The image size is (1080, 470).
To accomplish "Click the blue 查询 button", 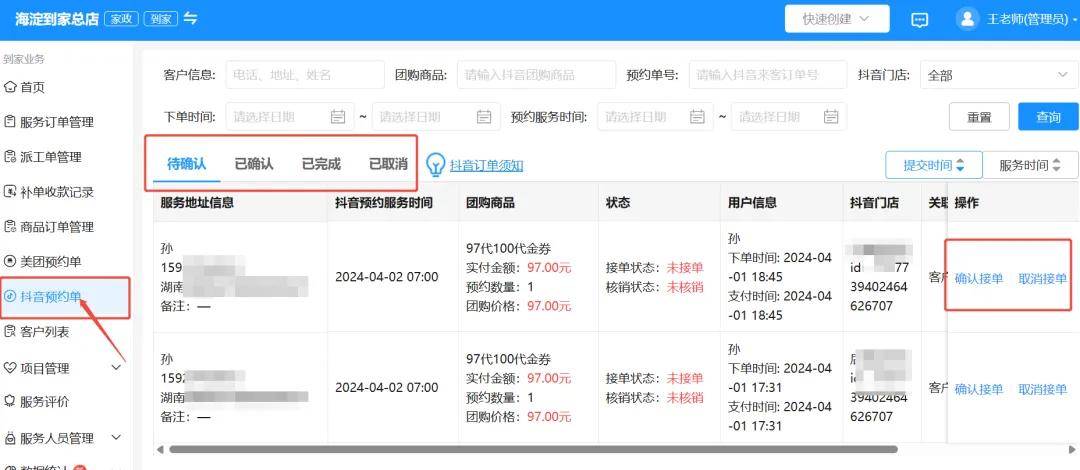I will 1048,117.
